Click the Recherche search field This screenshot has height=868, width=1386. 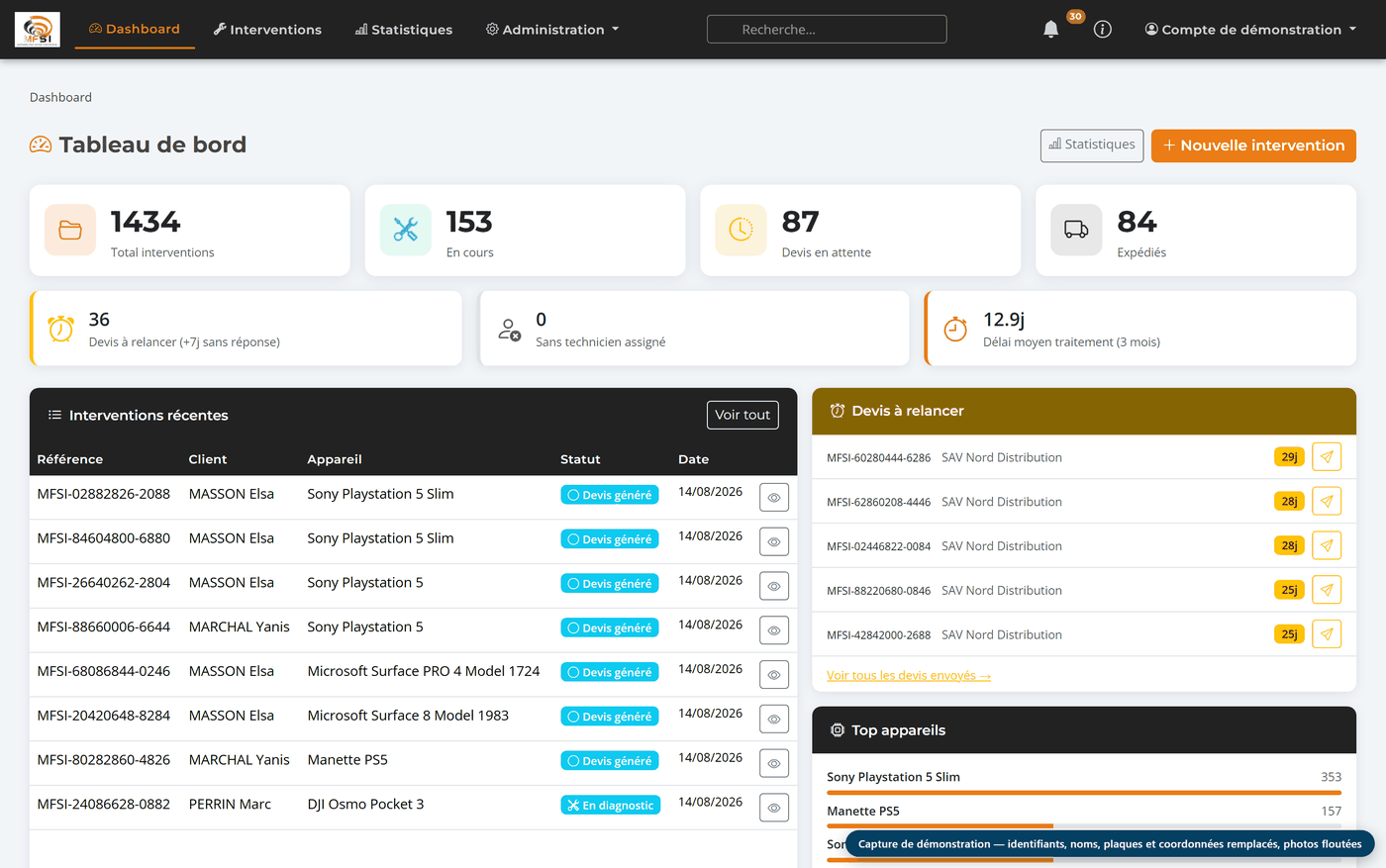tap(827, 30)
